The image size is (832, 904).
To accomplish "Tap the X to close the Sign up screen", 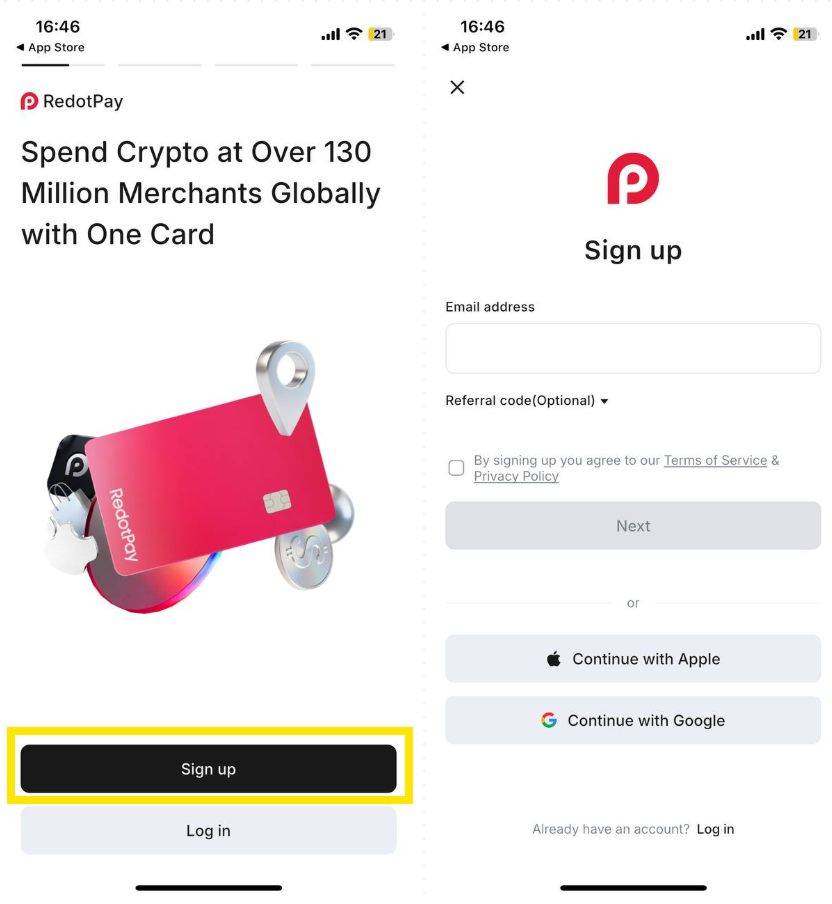I will [x=457, y=88].
